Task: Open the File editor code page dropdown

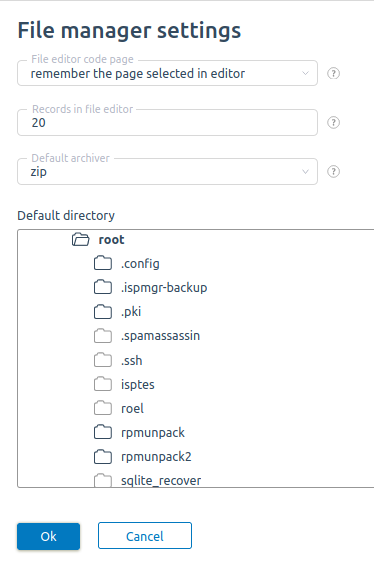Action: [168, 73]
